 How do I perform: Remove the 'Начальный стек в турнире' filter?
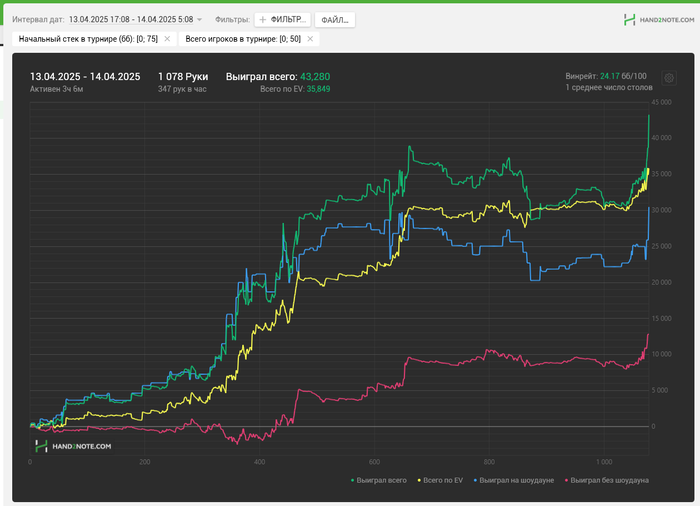pyautogui.click(x=167, y=39)
